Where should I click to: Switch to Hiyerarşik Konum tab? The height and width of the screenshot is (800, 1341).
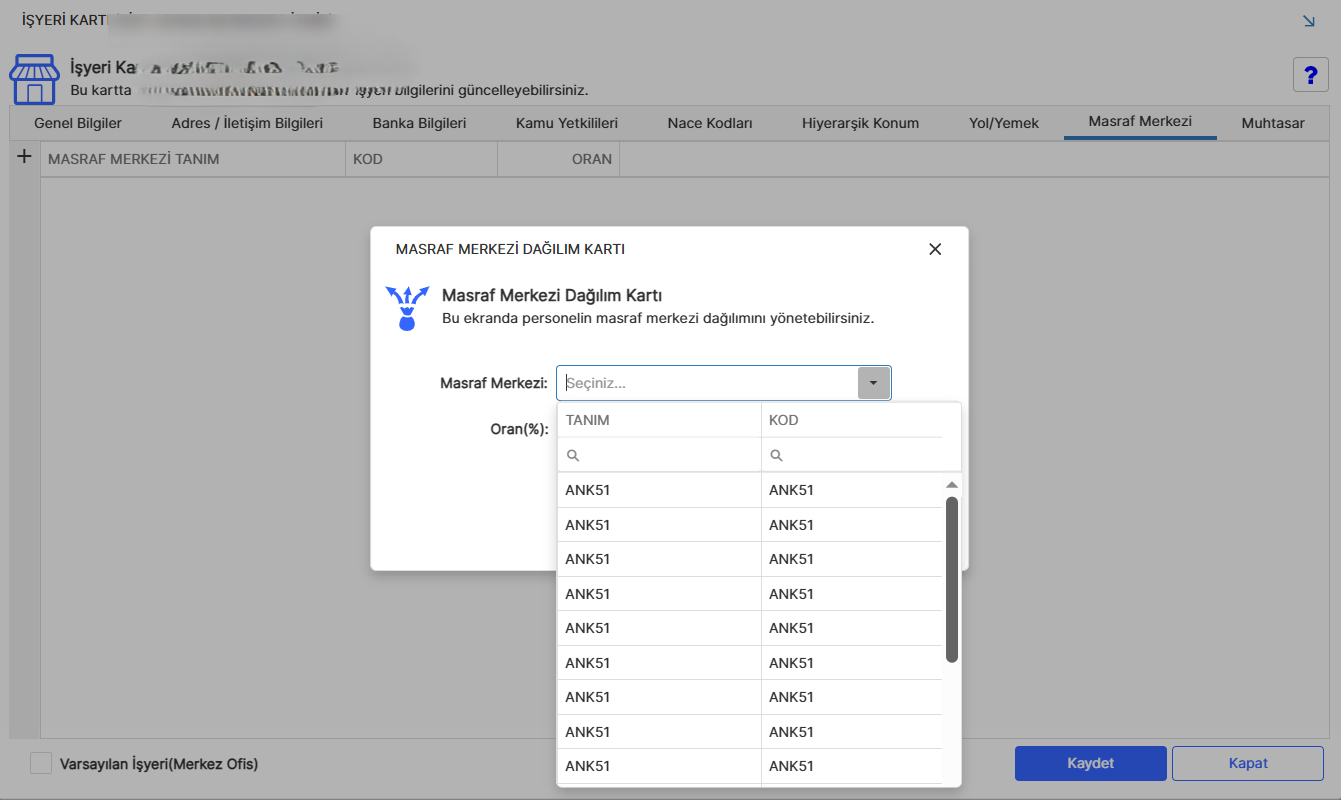coord(860,123)
